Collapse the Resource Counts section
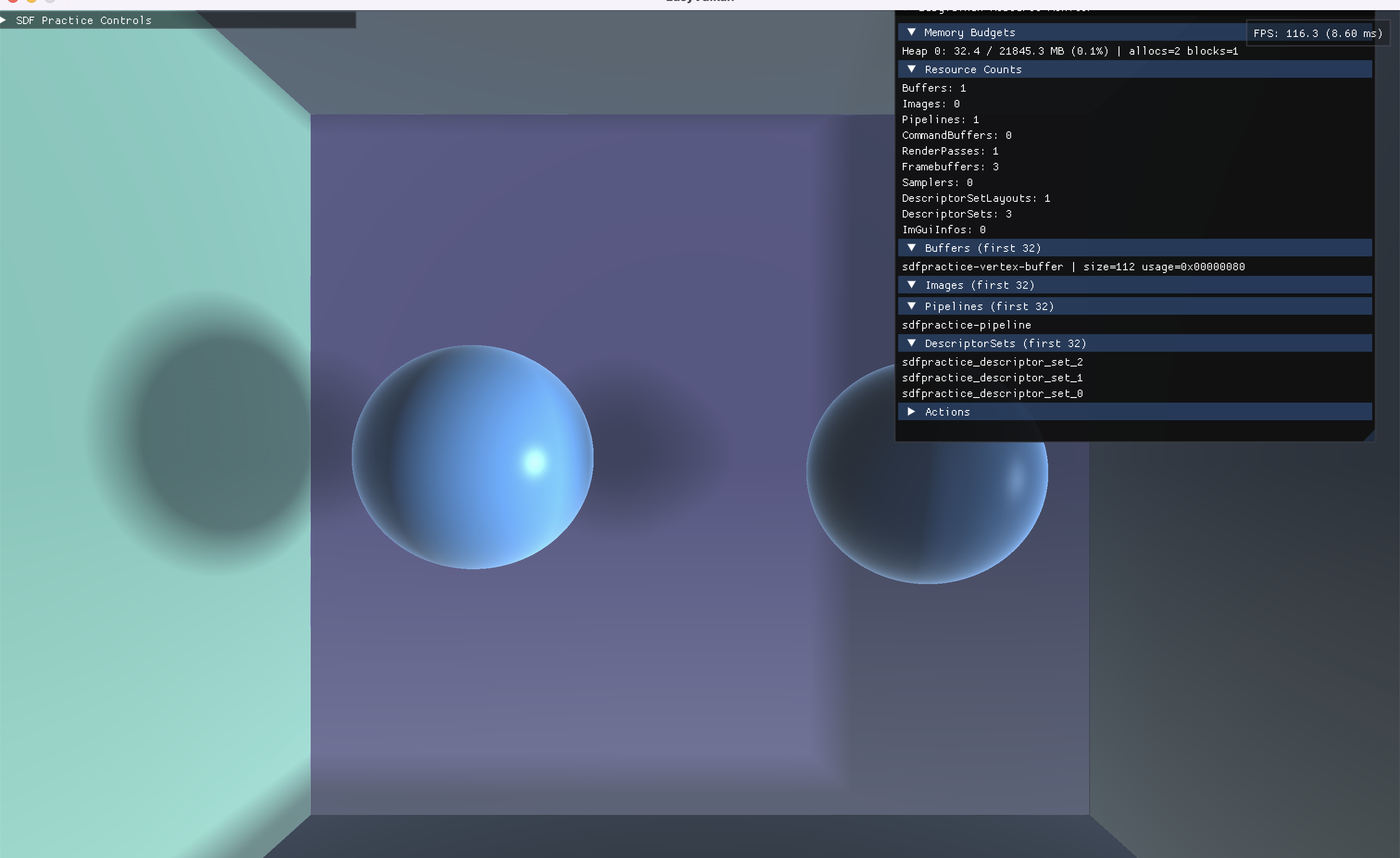This screenshot has height=858, width=1400. [1135, 69]
